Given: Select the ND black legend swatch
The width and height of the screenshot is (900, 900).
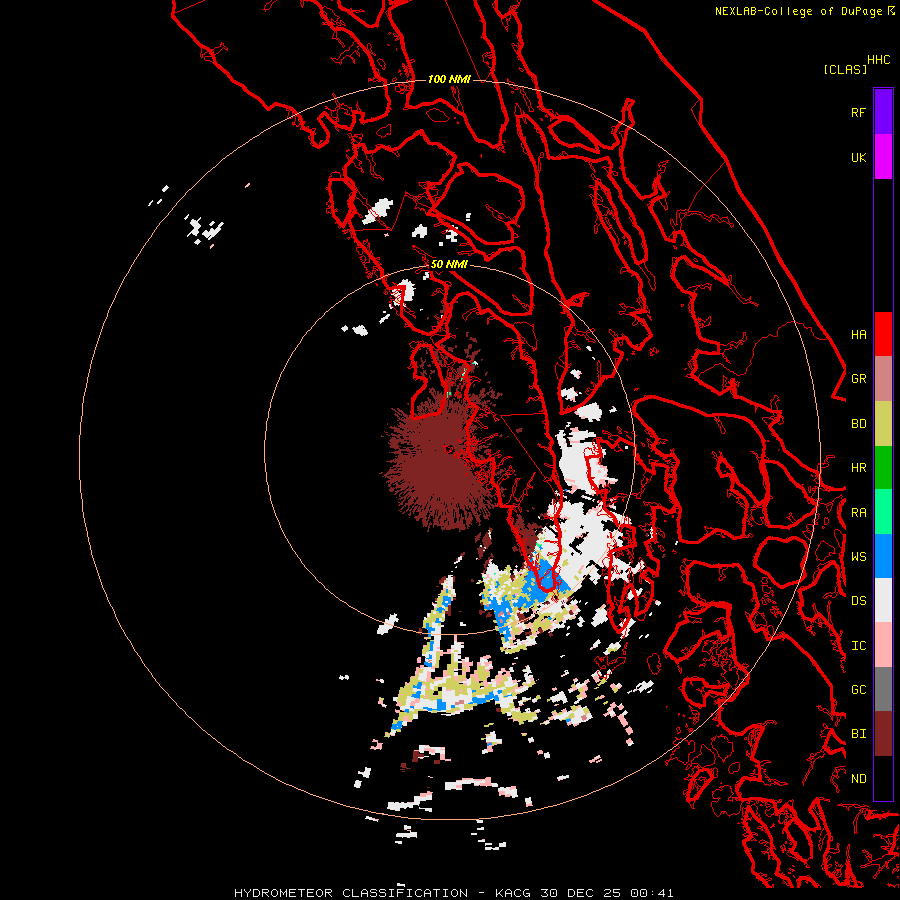Looking at the screenshot, I should [x=883, y=778].
